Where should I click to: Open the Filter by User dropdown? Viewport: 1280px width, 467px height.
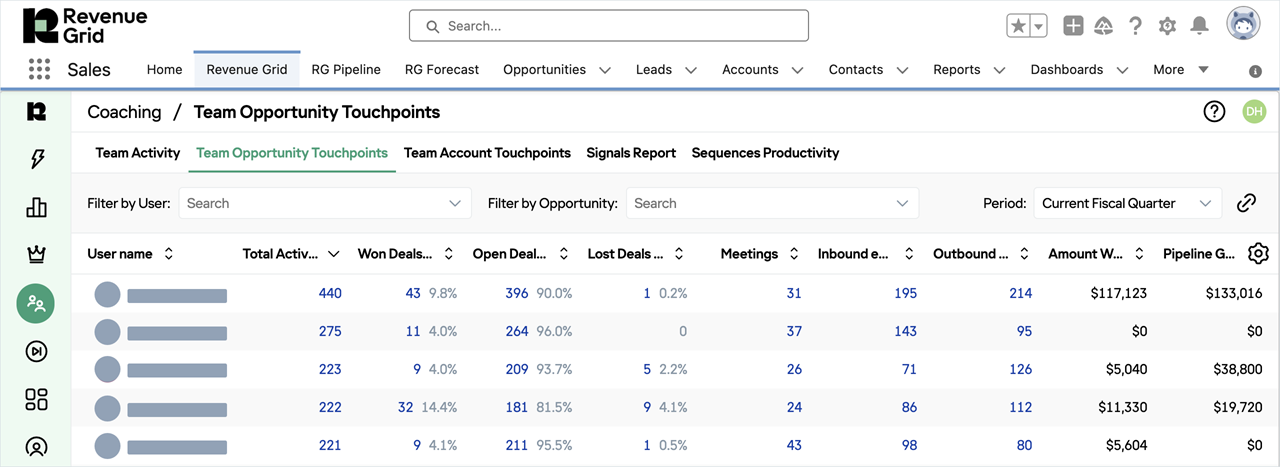[325, 203]
